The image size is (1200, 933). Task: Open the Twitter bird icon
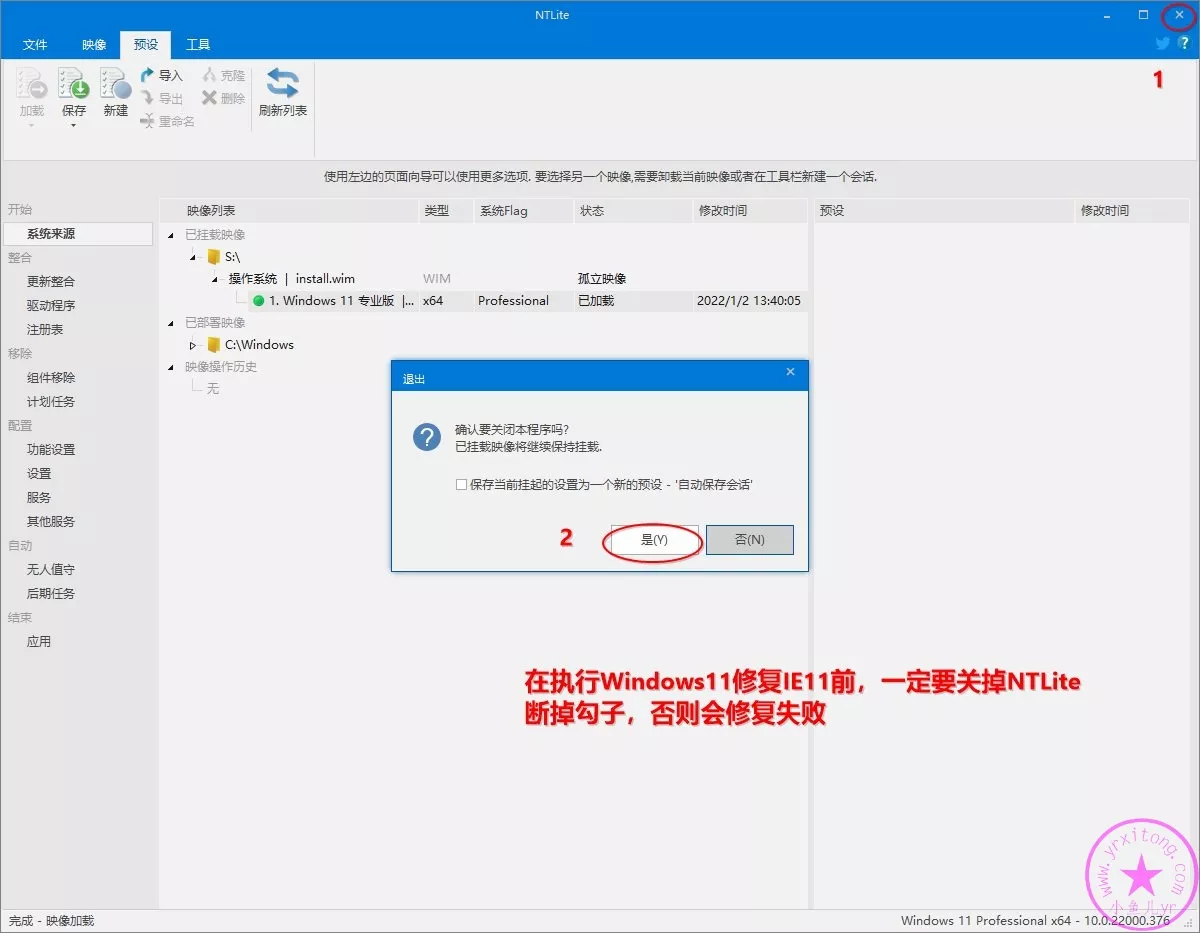tap(1163, 44)
